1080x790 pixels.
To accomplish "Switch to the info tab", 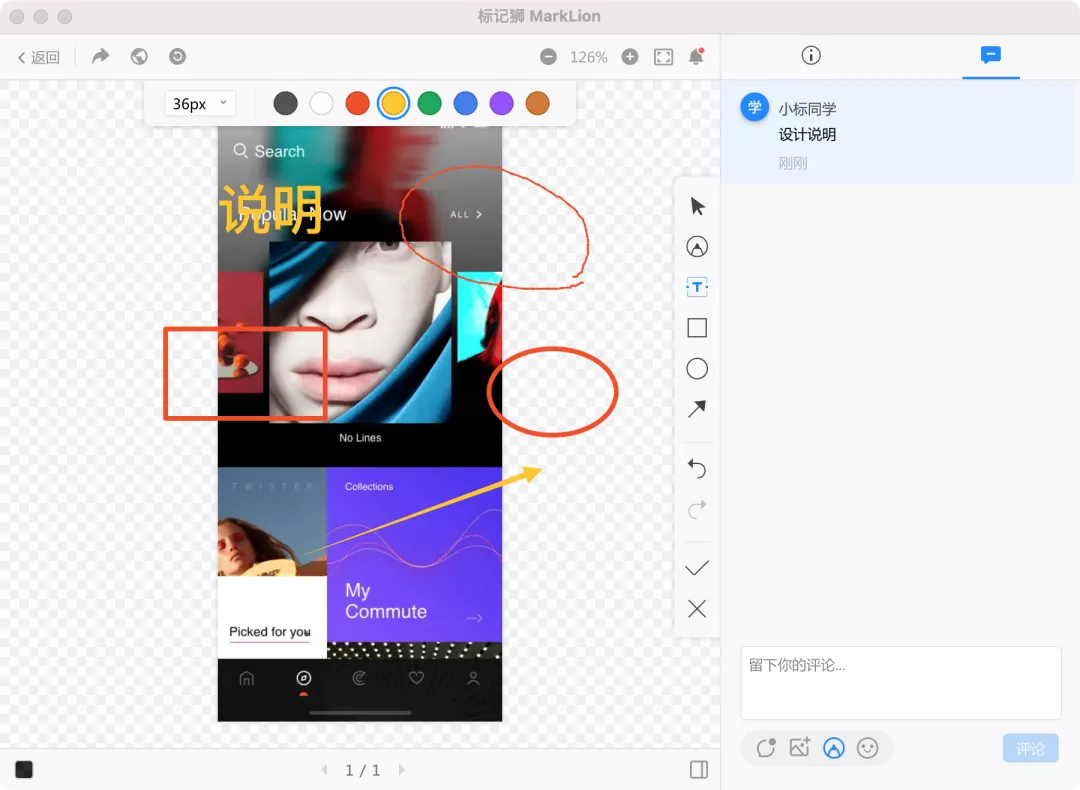I will 811,56.
